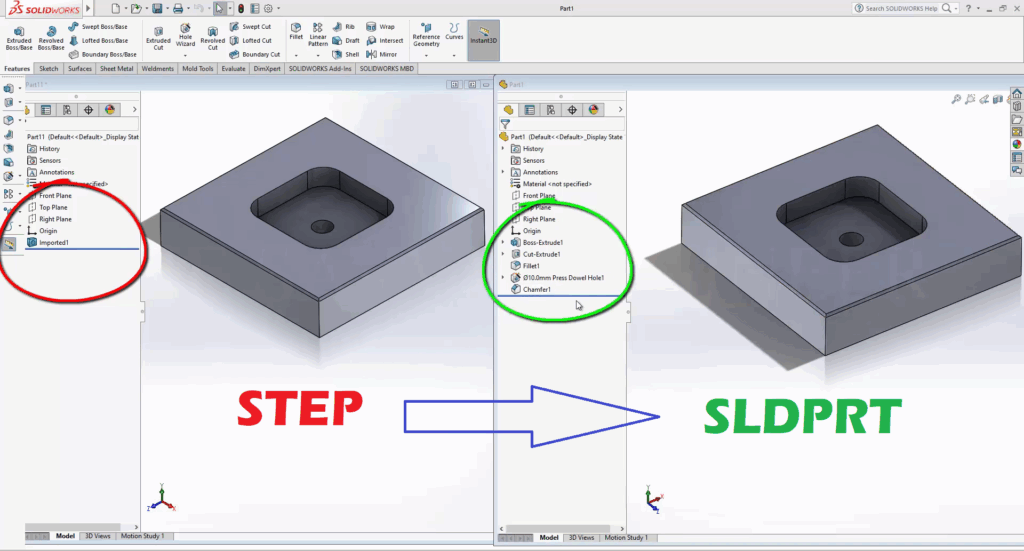This screenshot has height=551, width=1024.
Task: Toggle the rebuild traffic light icon
Action: coord(240,8)
